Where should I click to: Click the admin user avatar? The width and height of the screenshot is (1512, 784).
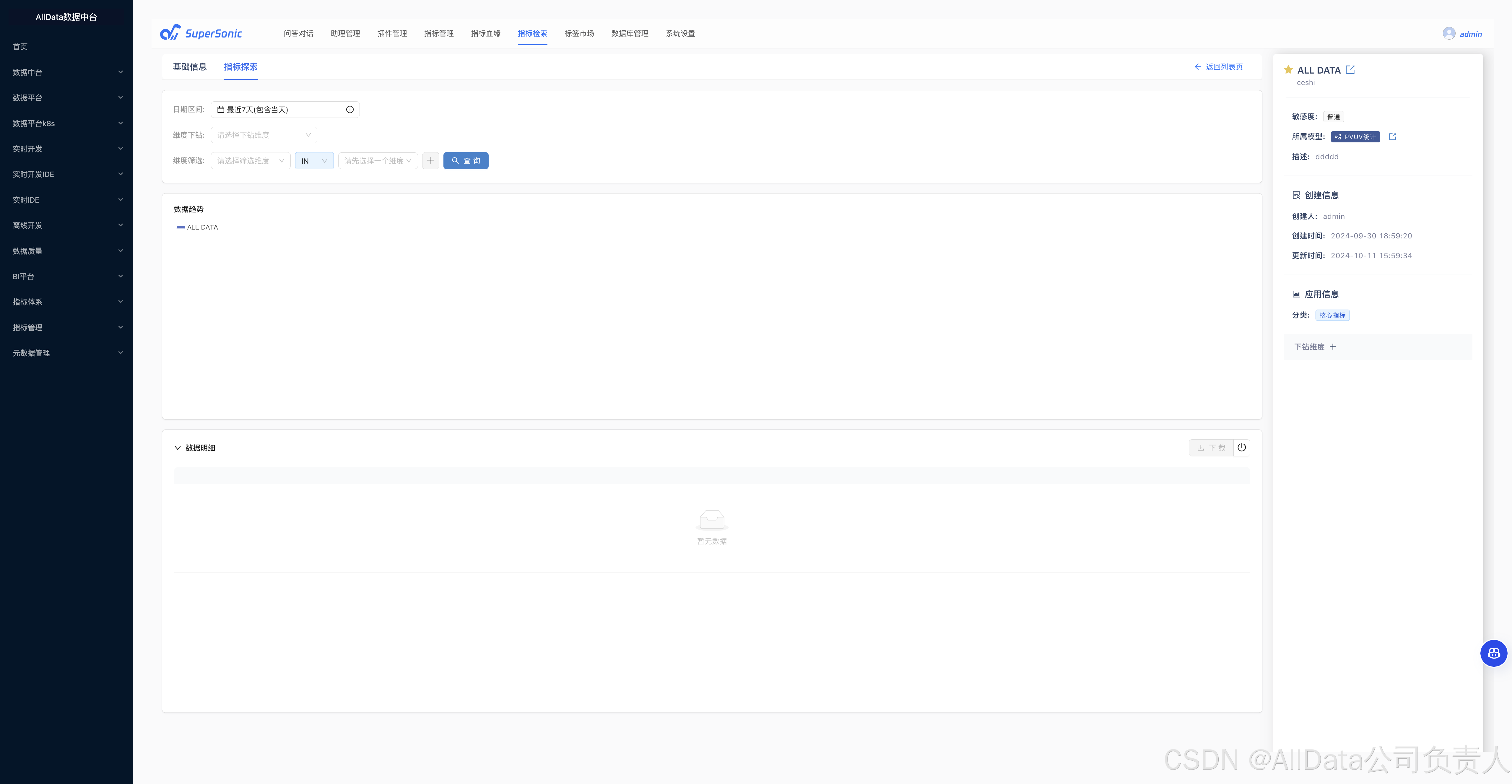[1448, 33]
